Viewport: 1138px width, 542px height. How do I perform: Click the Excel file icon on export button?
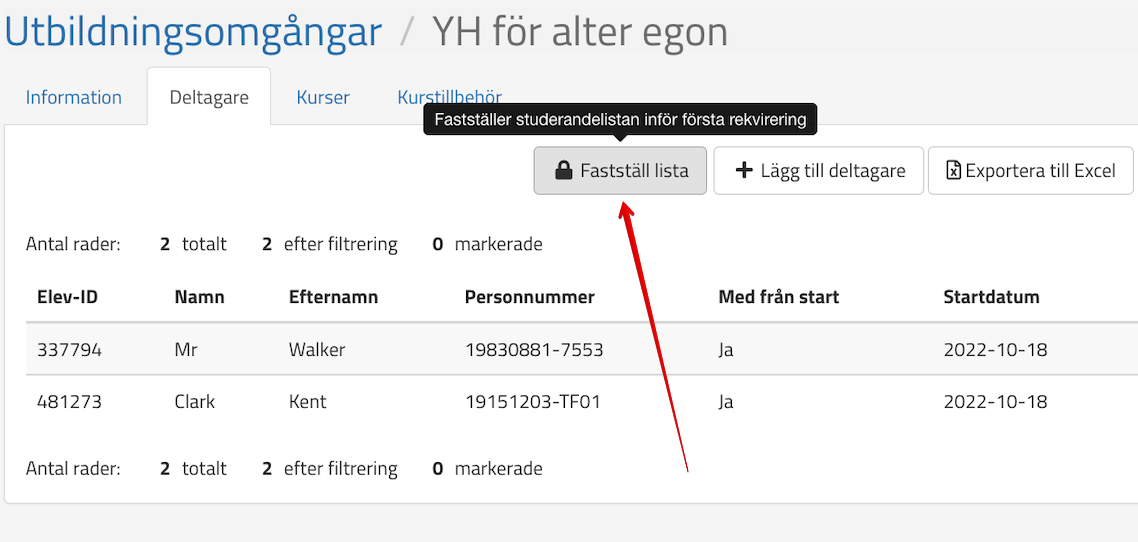954,171
